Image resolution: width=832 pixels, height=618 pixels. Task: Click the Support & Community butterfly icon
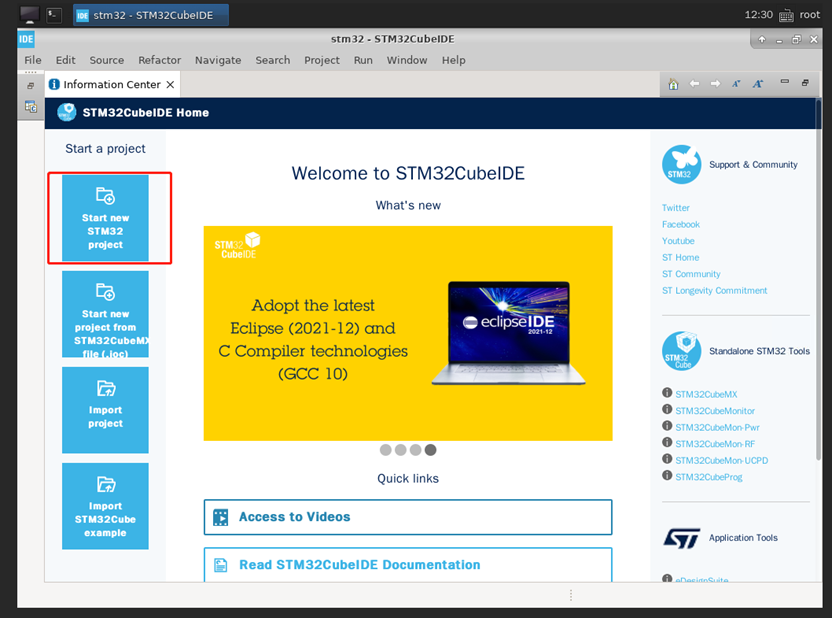coord(681,164)
